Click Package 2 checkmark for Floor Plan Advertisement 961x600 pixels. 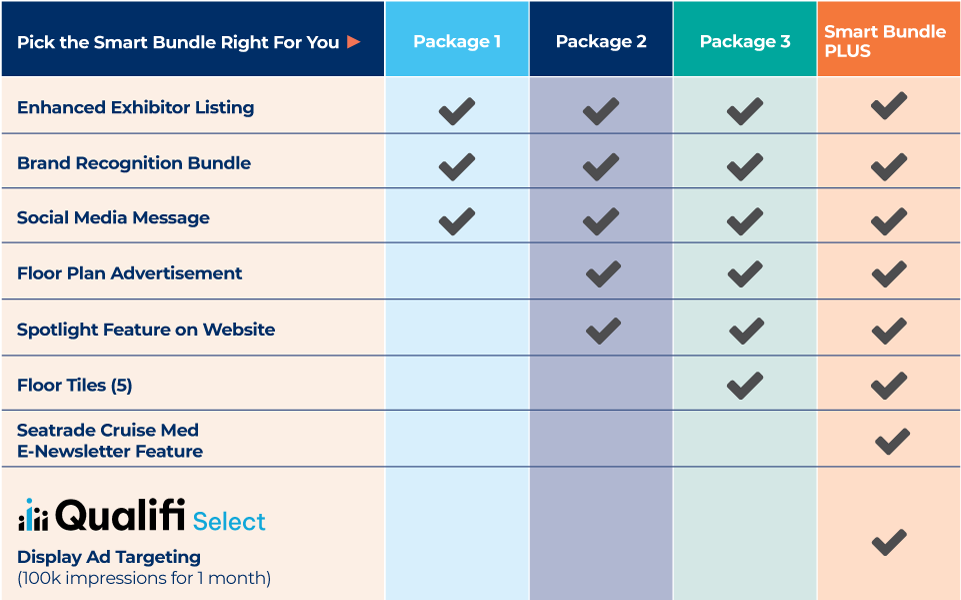click(603, 274)
